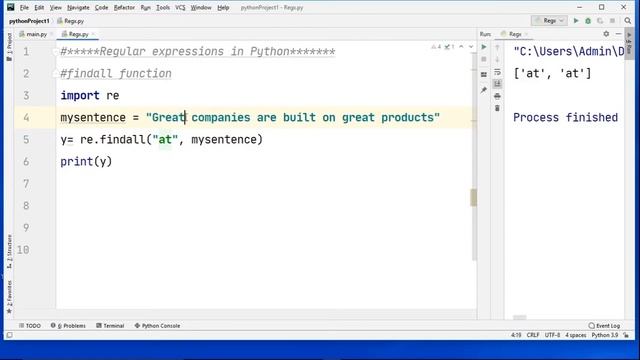Click line number 5 in the gutter

click(x=26, y=140)
